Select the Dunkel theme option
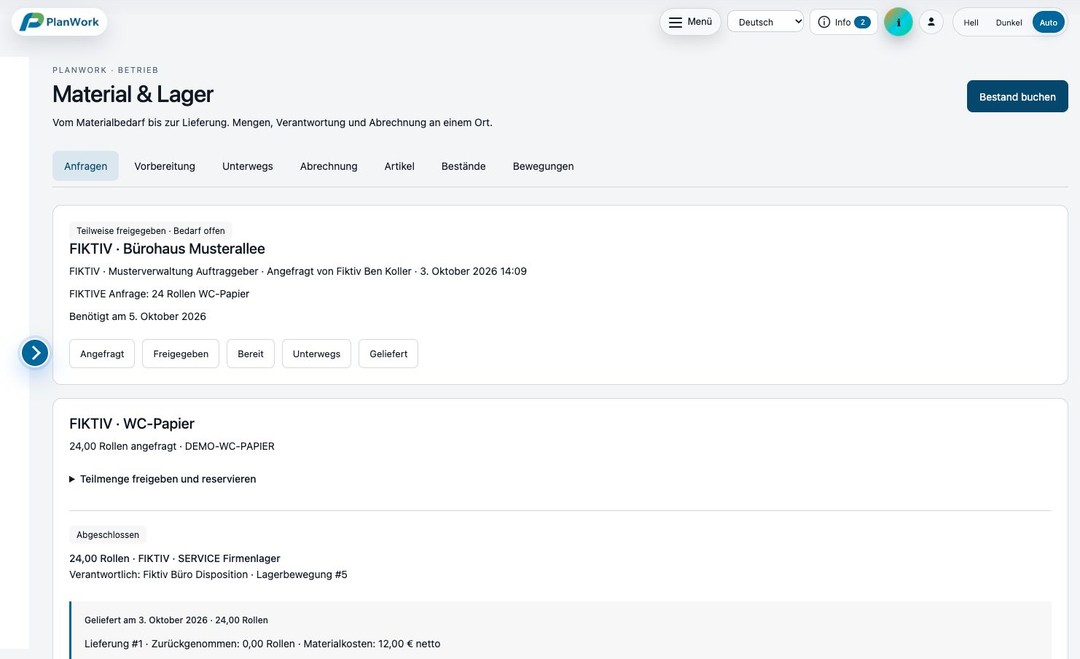 pos(1009,23)
